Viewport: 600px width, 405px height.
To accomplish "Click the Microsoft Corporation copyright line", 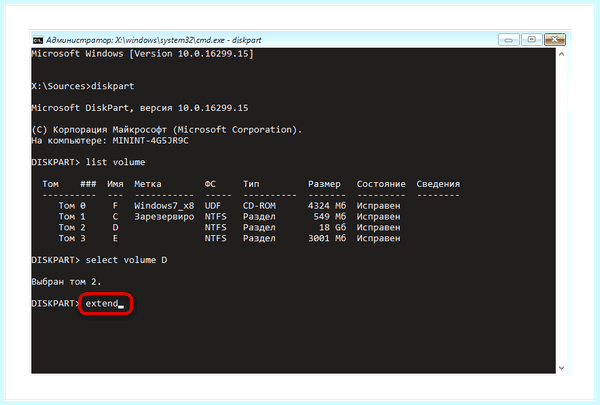I will point(166,130).
